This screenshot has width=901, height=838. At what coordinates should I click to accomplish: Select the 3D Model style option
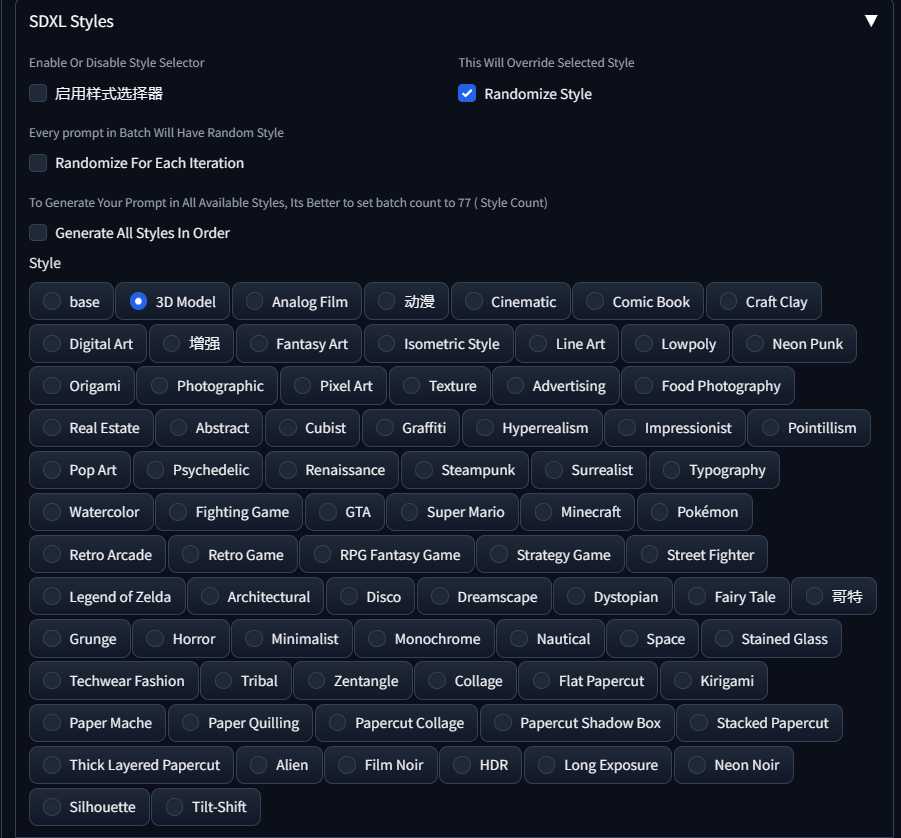139,301
